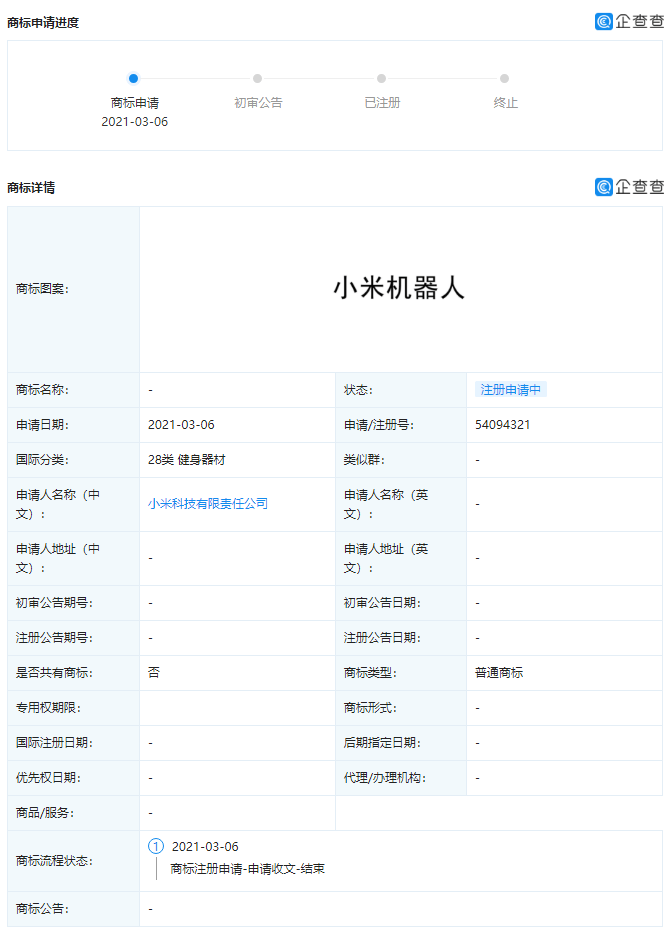The height and width of the screenshot is (936, 669).
Task: Click the 商标注册申请-申请收文-结束 process entry
Action: (x=247, y=869)
